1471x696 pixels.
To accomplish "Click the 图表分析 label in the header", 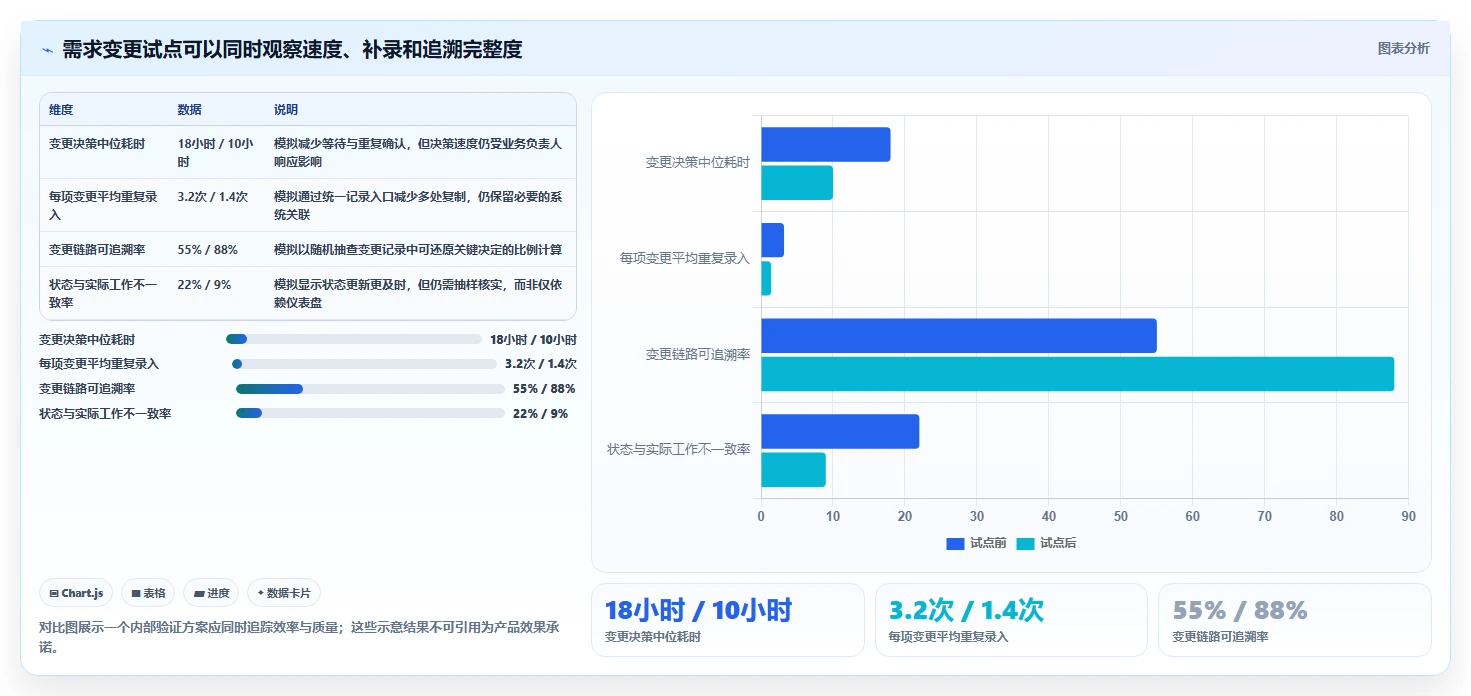I will [1403, 48].
